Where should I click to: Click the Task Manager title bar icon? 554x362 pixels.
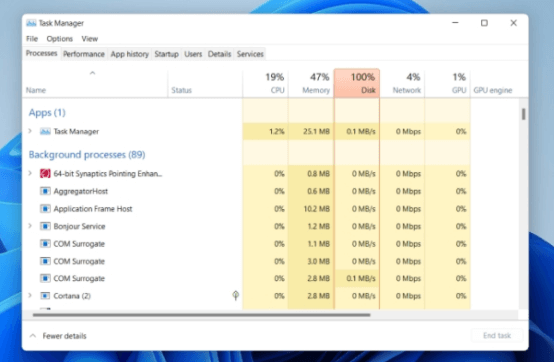click(x=31, y=23)
